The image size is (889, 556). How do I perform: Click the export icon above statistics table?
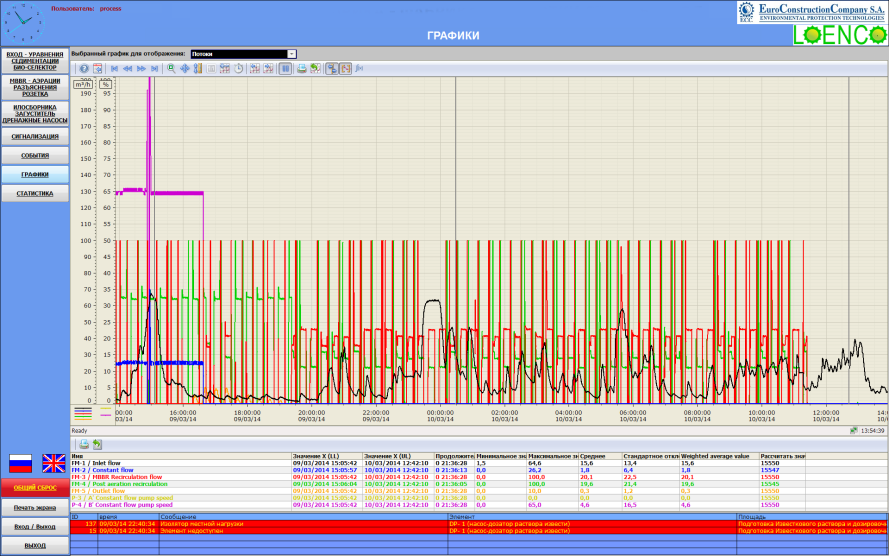(x=98, y=444)
